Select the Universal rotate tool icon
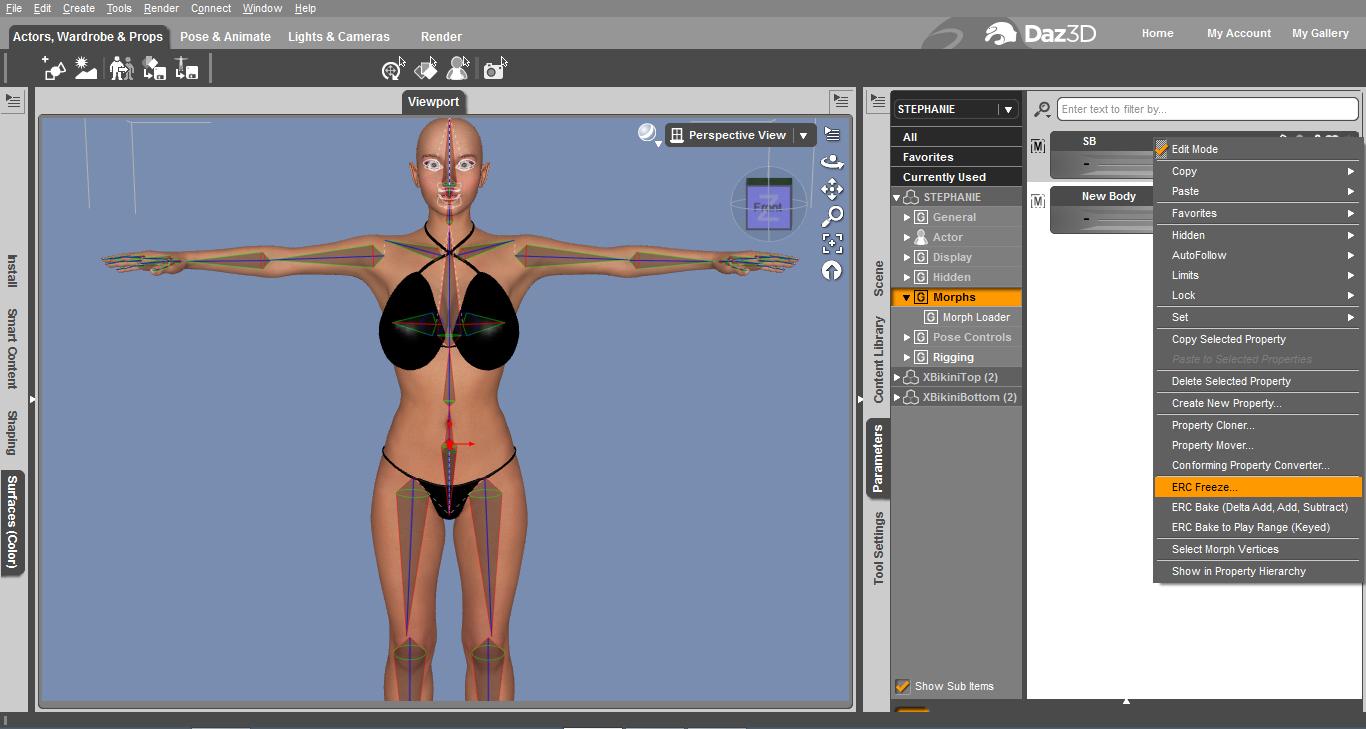This screenshot has height=729, width=1366. (x=393, y=68)
